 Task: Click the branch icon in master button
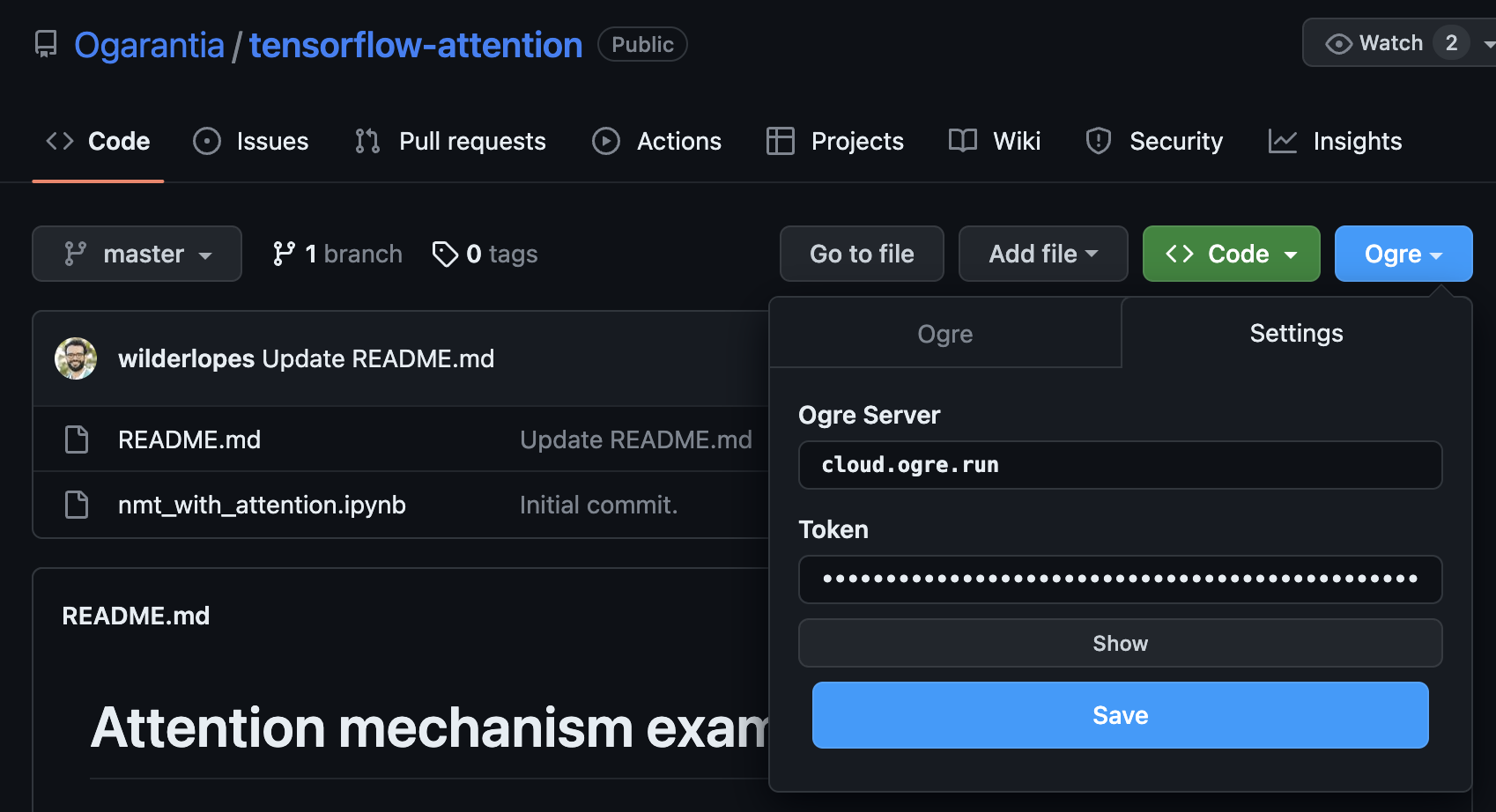pyautogui.click(x=76, y=254)
